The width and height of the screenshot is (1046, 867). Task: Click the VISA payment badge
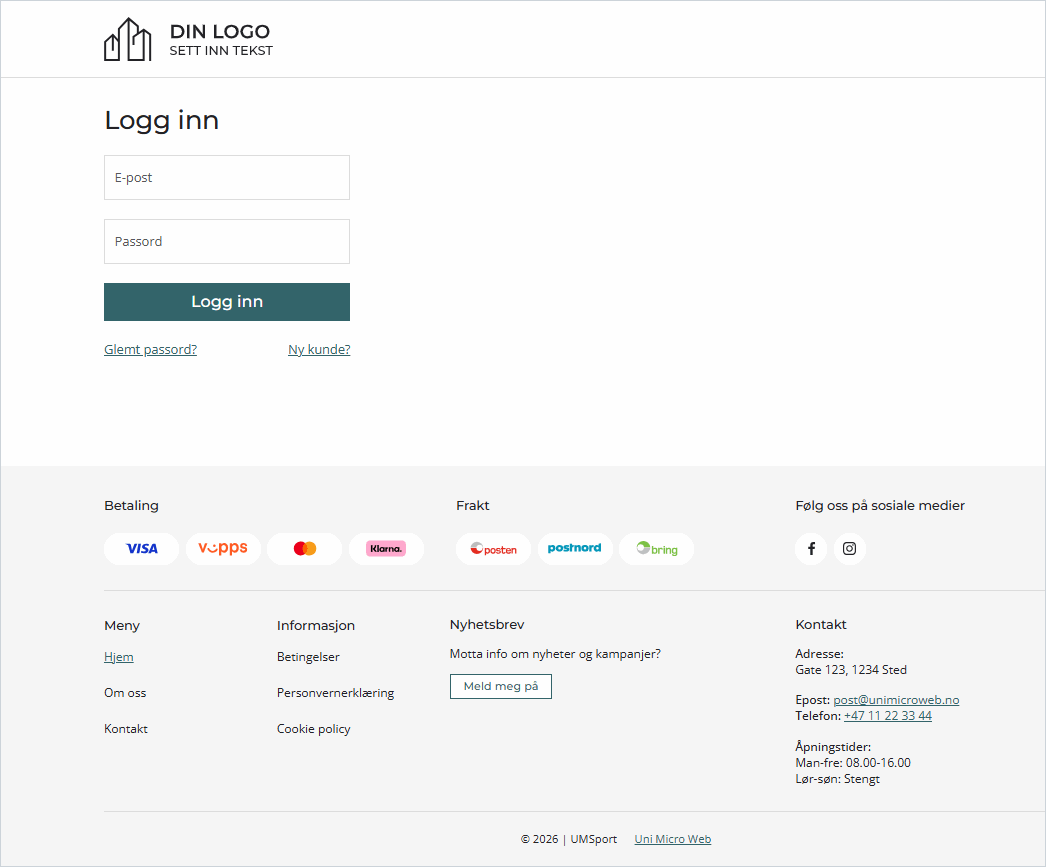[141, 549]
